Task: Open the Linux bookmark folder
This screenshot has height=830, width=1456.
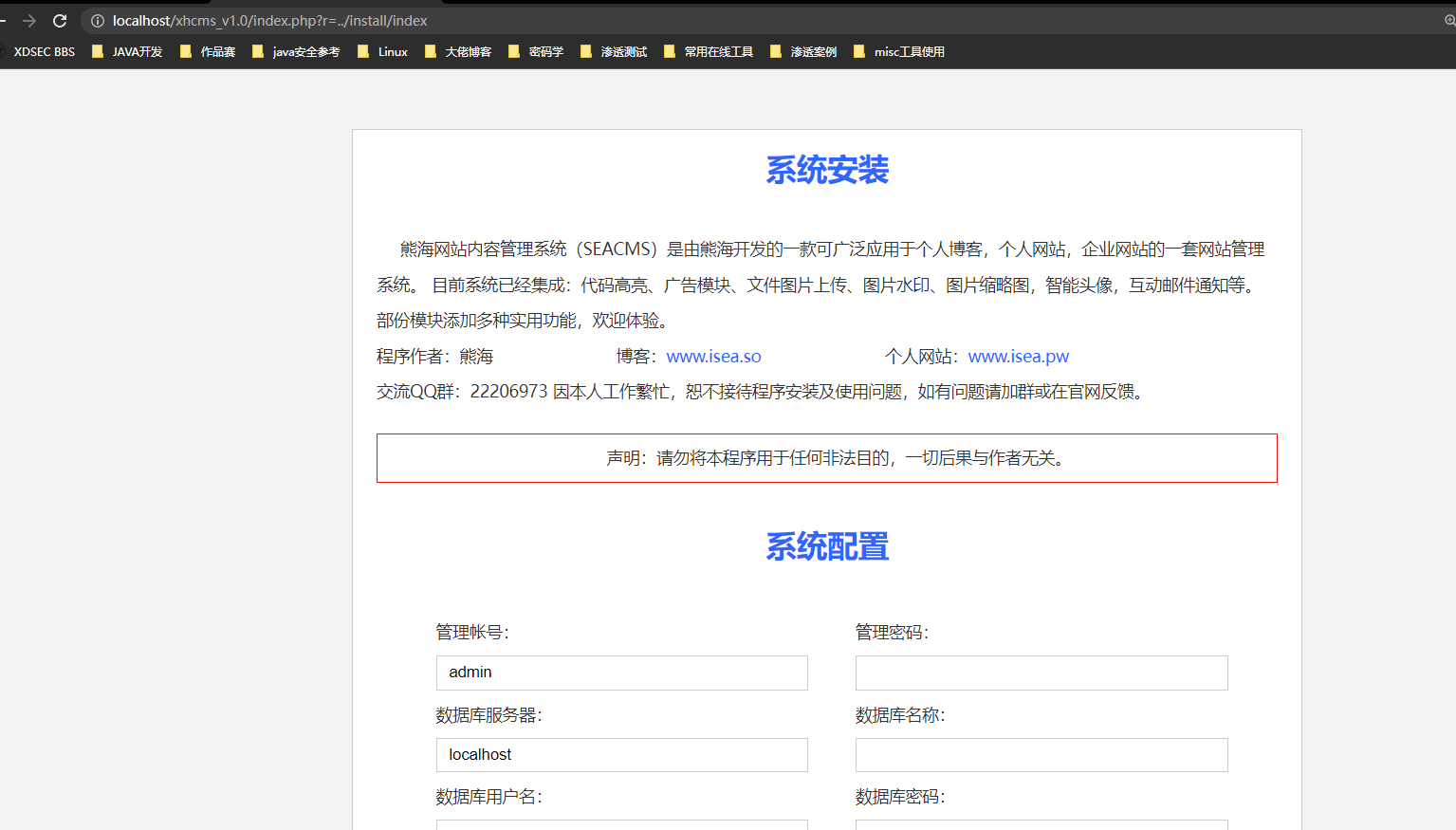Action: point(382,52)
